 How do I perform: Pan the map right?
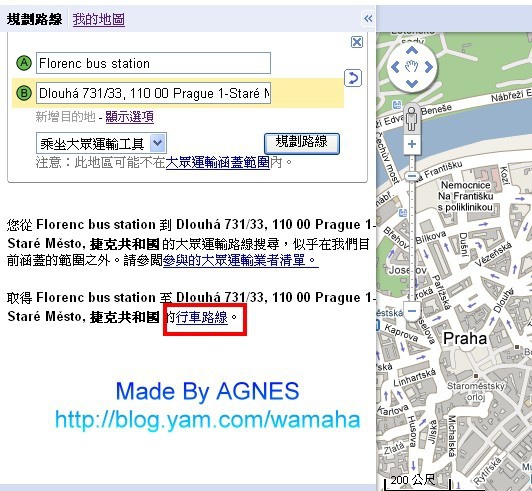(x=428, y=67)
